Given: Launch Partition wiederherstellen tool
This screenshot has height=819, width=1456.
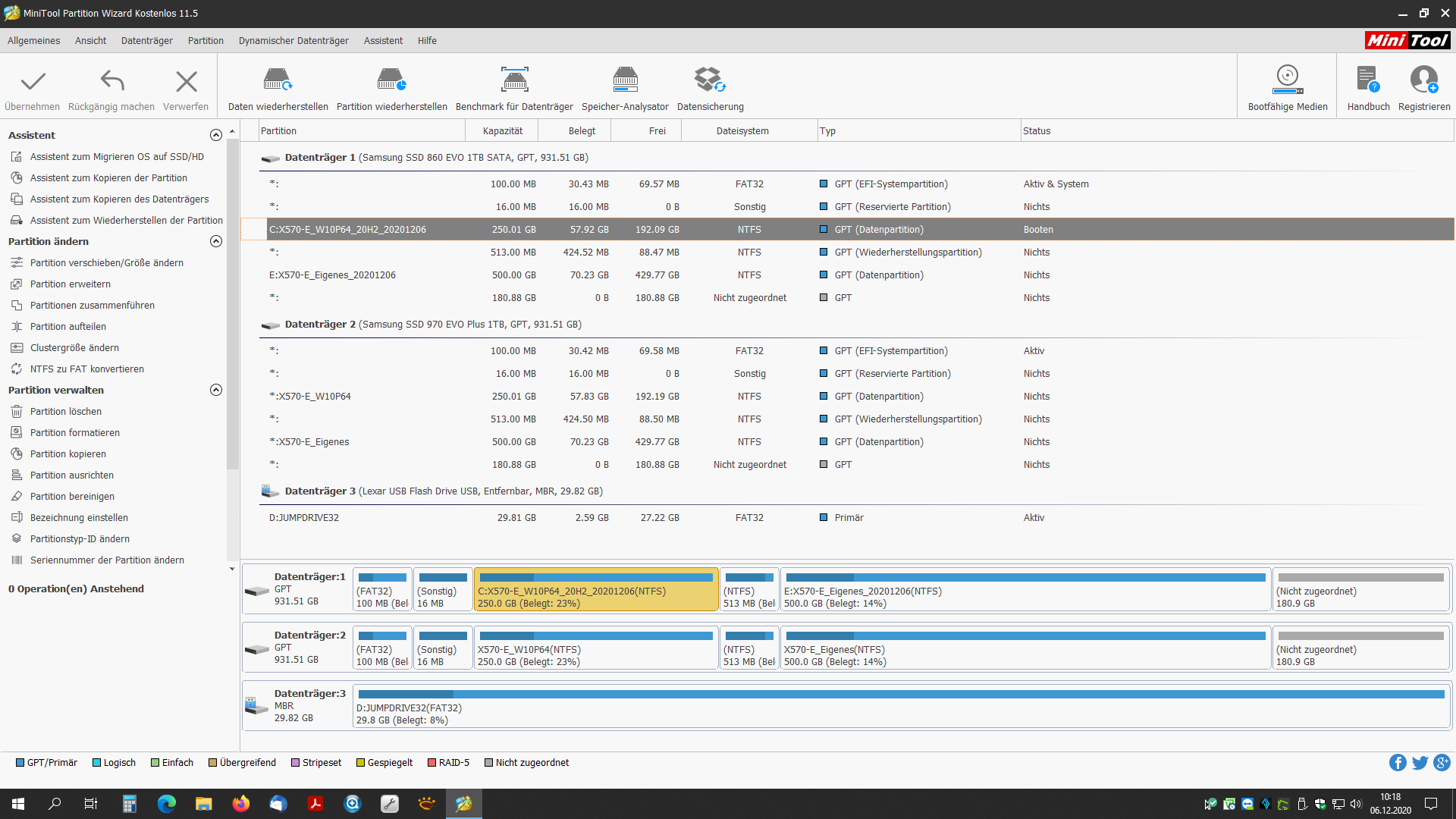Looking at the screenshot, I should click(x=391, y=80).
